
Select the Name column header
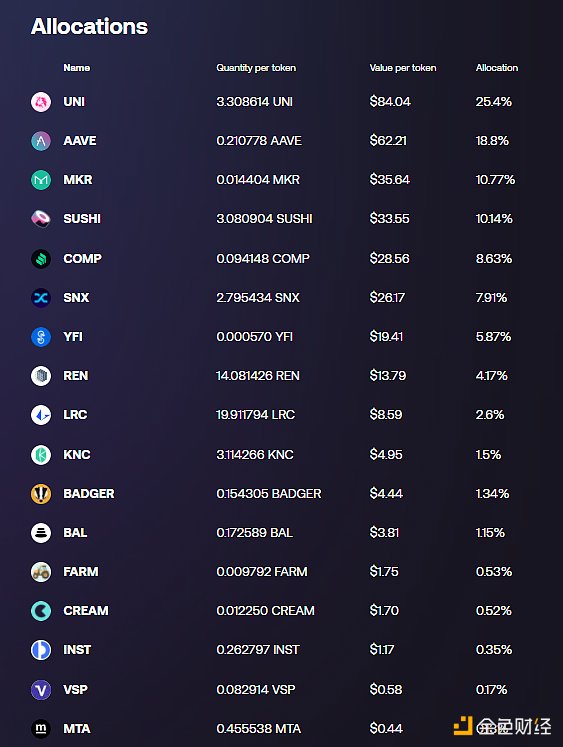tap(77, 68)
